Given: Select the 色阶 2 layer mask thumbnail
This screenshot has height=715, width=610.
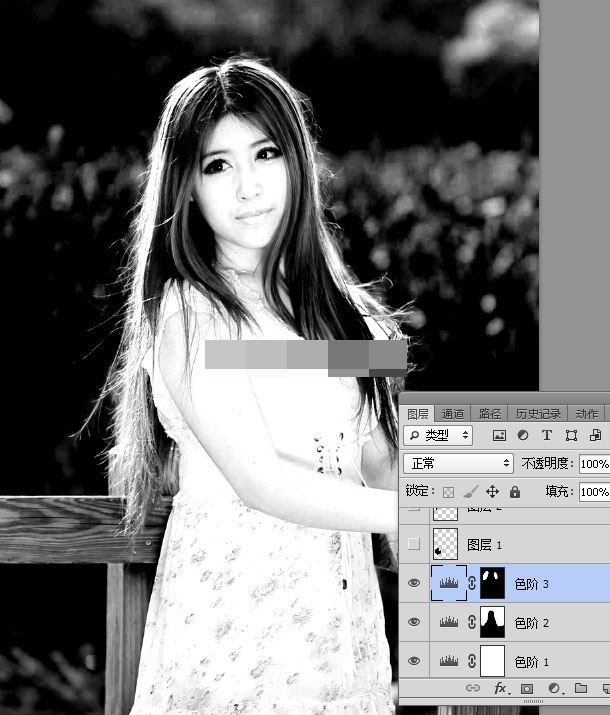Looking at the screenshot, I should click(x=494, y=622).
